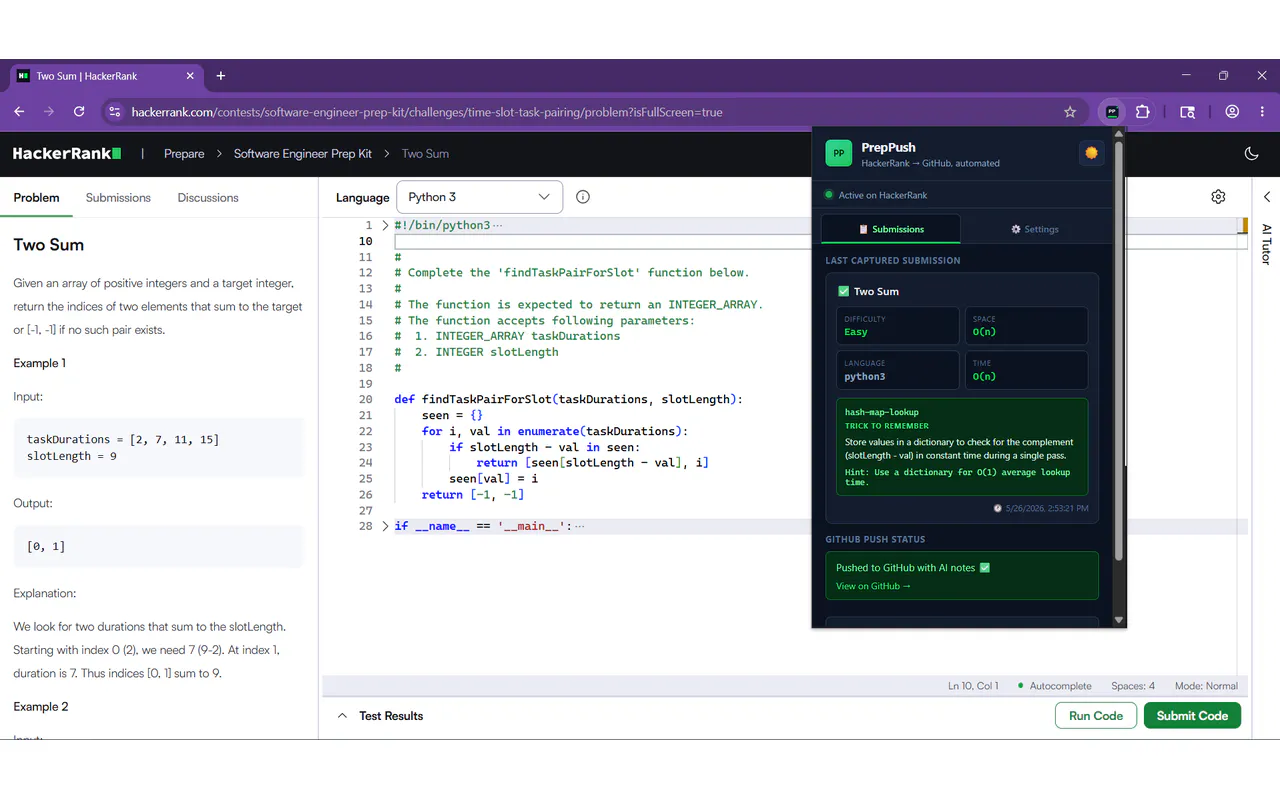Bookmark this page with the star icon
Screen dimensions: 1280x800
pyautogui.click(x=1070, y=112)
